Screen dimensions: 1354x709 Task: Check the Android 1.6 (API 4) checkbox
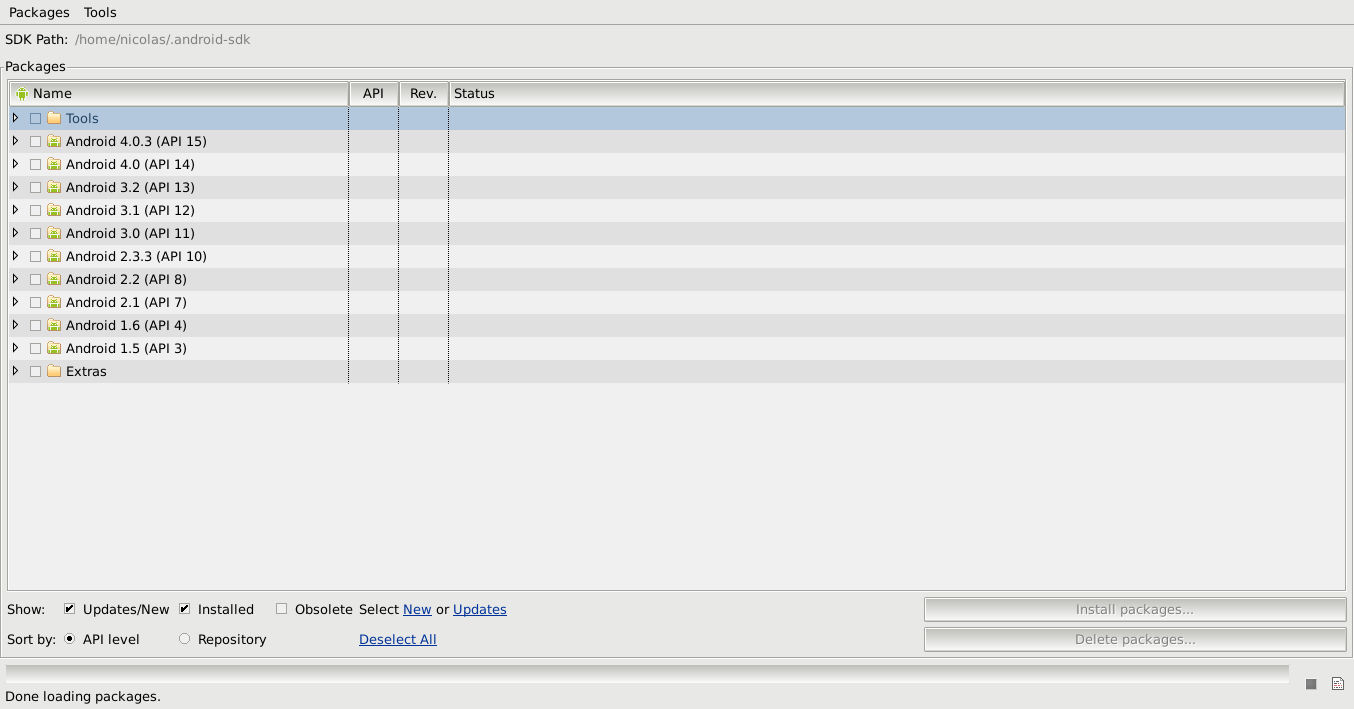click(x=36, y=325)
